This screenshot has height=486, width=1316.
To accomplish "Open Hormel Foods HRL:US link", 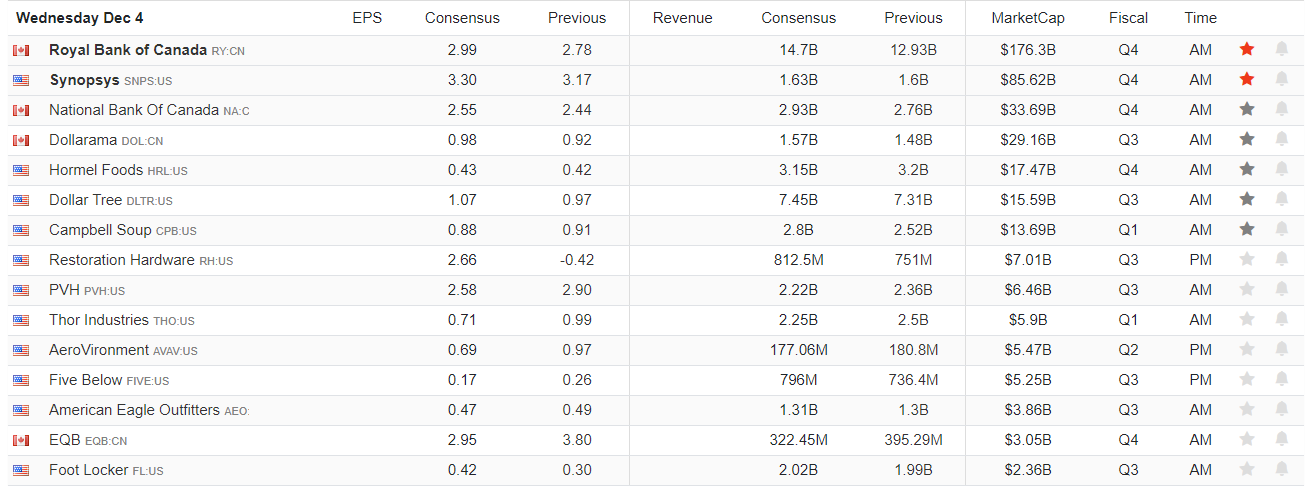I will coord(118,170).
